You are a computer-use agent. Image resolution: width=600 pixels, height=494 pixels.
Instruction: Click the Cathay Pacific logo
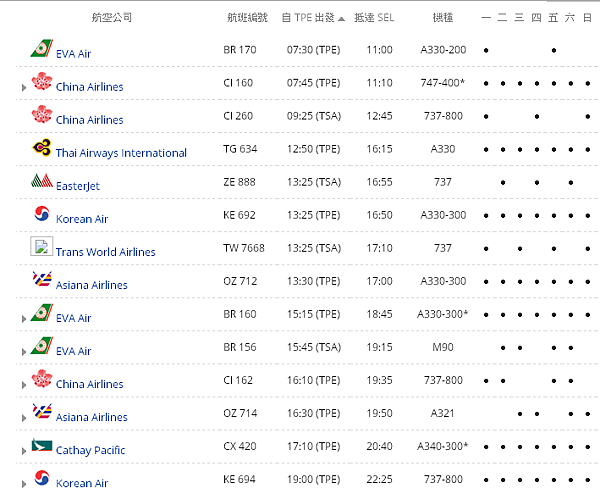pos(41,446)
